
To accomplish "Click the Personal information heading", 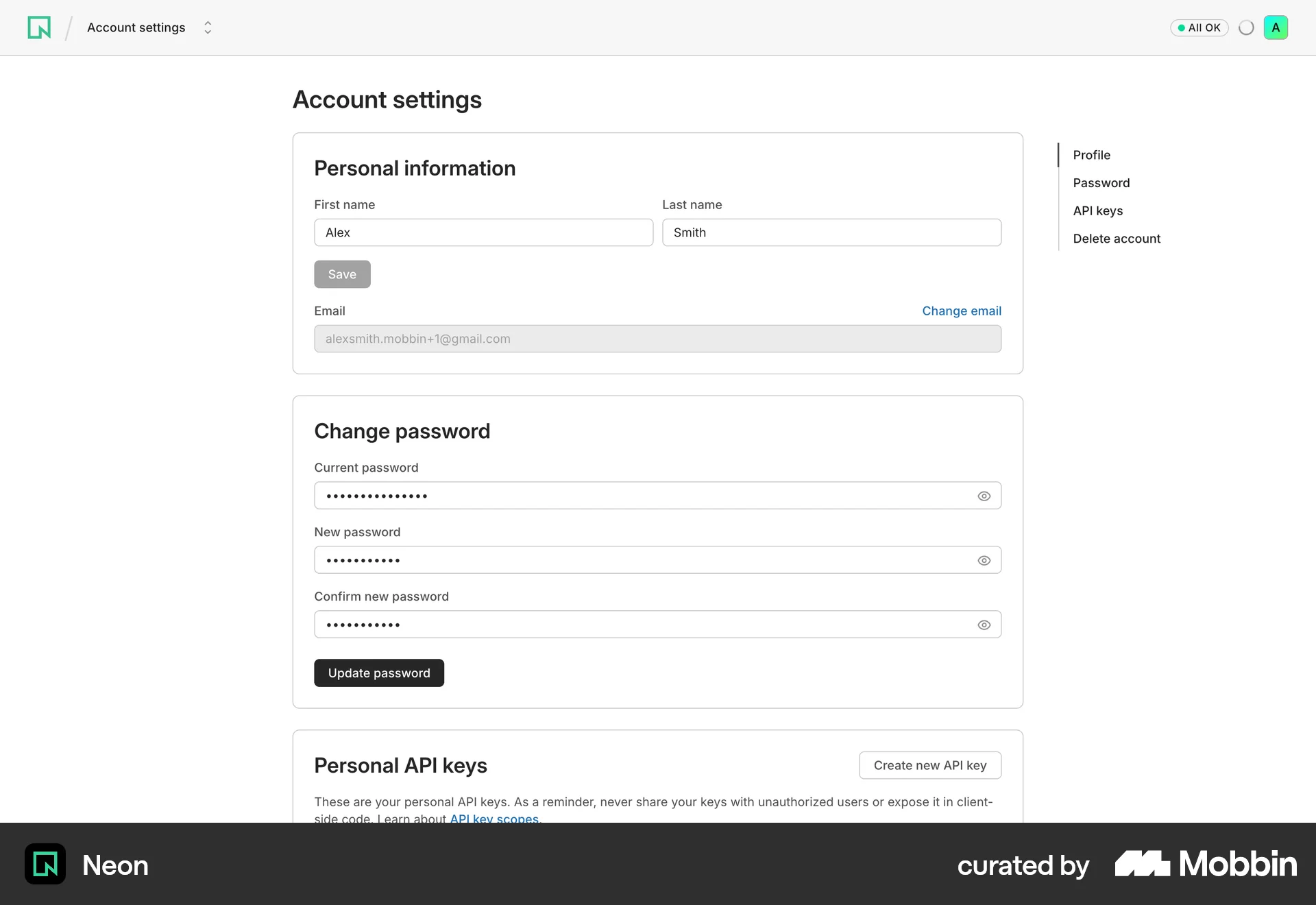I will 415,168.
